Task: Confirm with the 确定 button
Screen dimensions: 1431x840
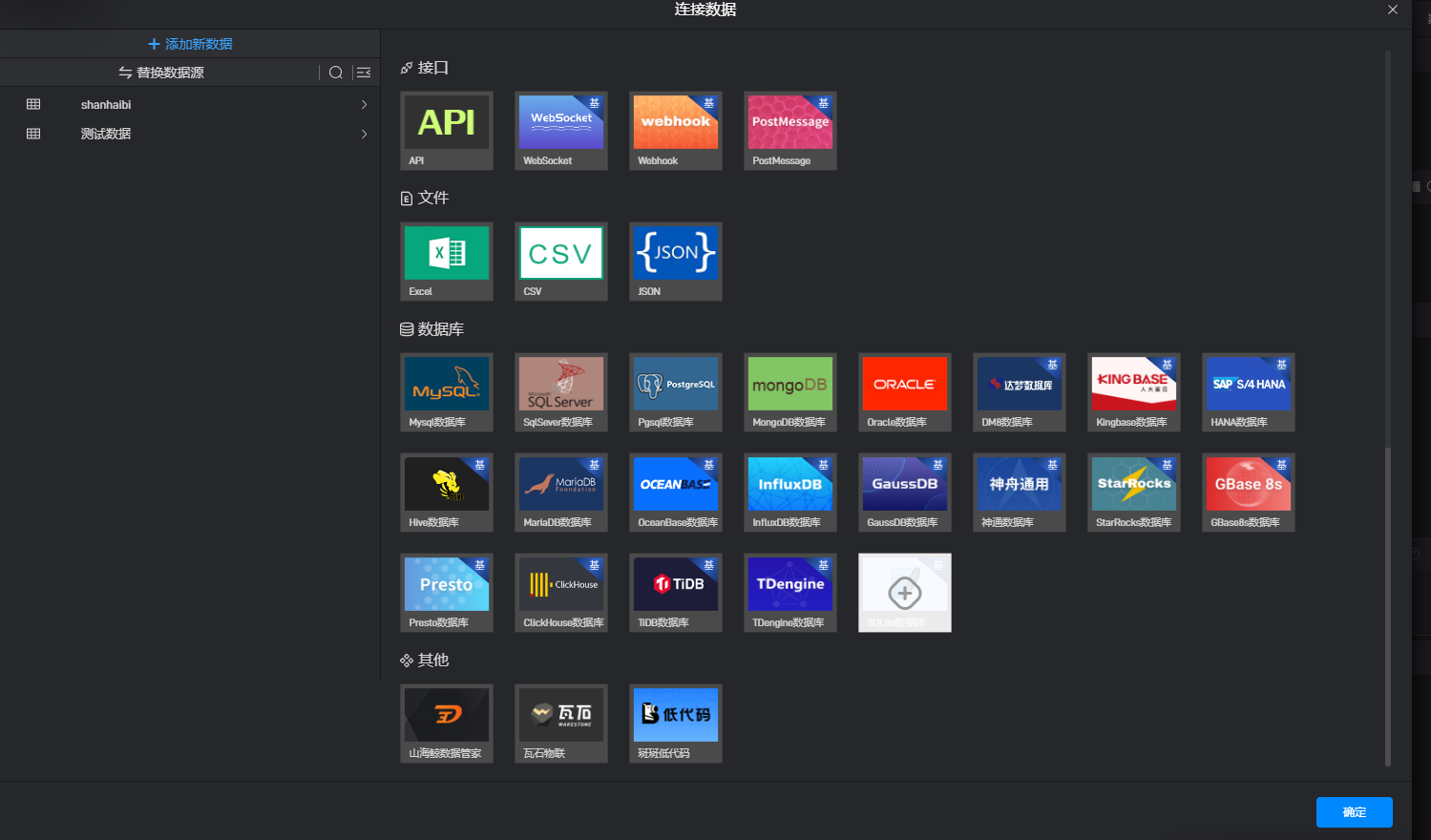Action: 1354,812
